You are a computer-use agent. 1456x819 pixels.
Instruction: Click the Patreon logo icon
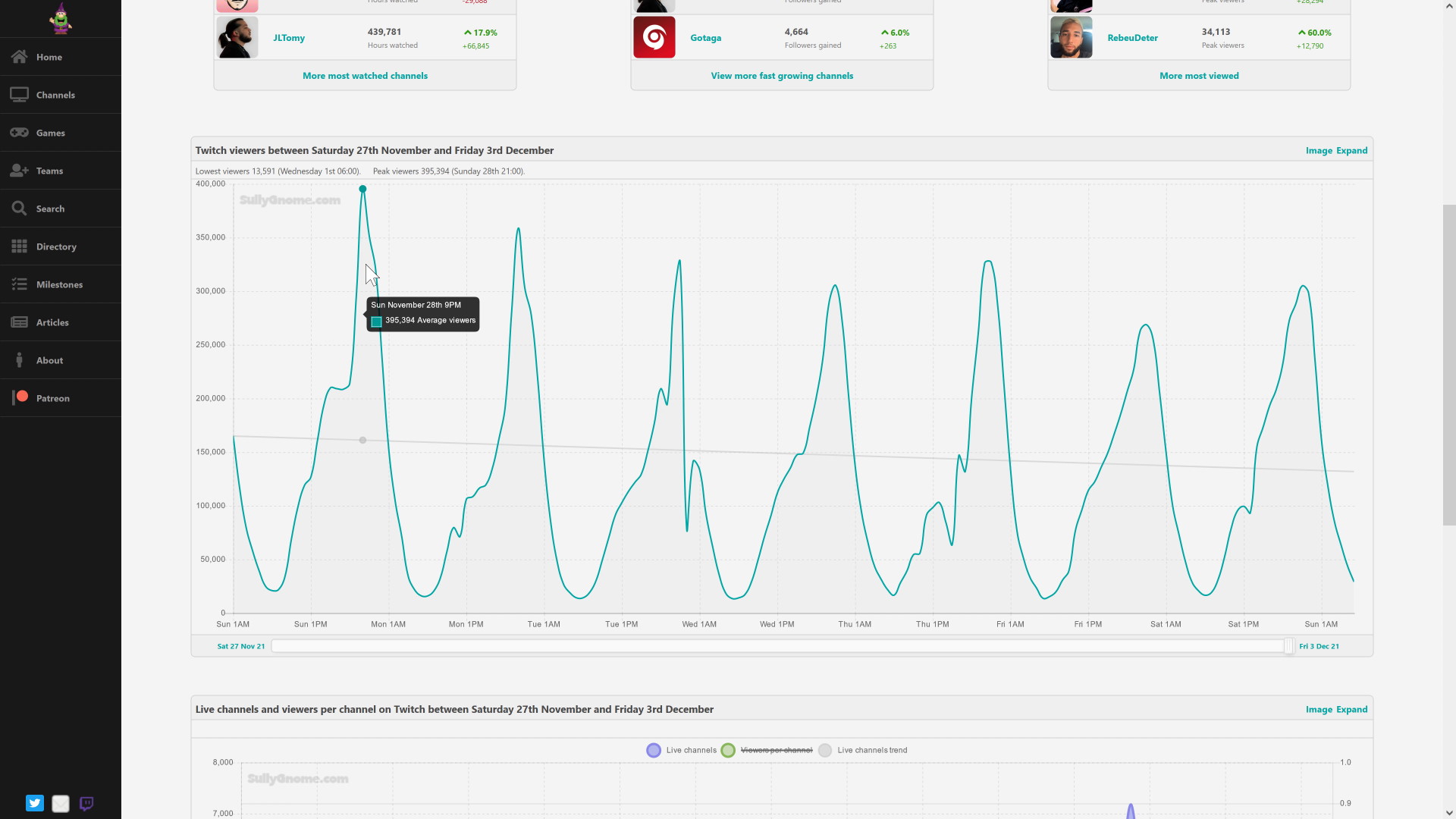pos(20,397)
